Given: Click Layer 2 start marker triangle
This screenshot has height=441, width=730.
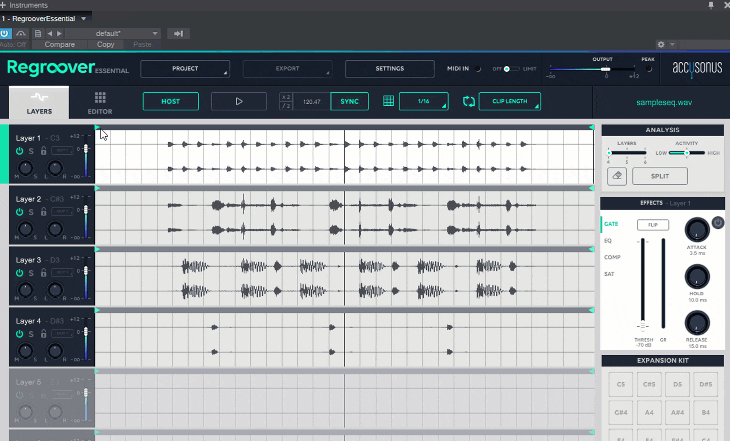Looking at the screenshot, I should point(97,189).
